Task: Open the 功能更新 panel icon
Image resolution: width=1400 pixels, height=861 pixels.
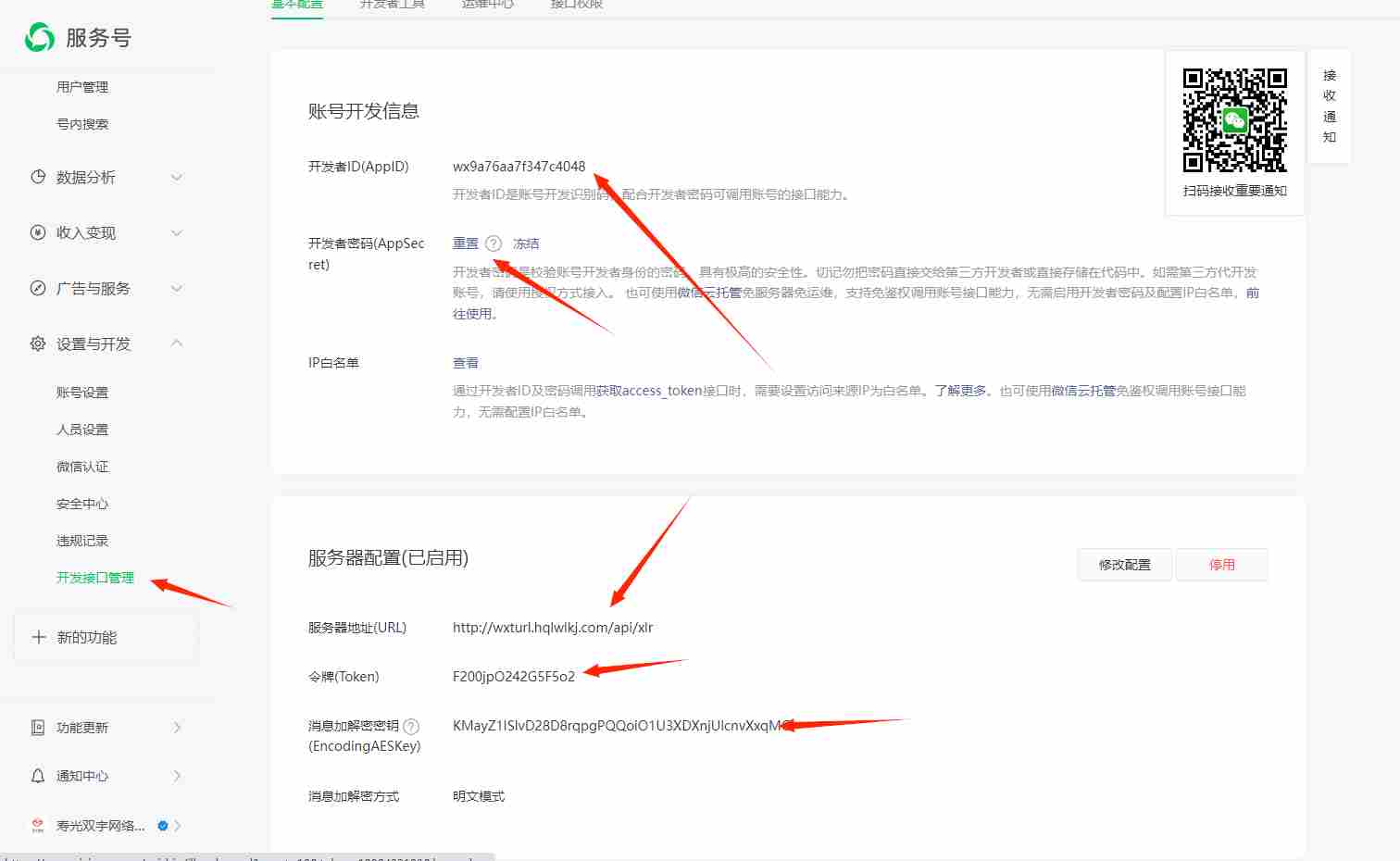Action: (36, 728)
